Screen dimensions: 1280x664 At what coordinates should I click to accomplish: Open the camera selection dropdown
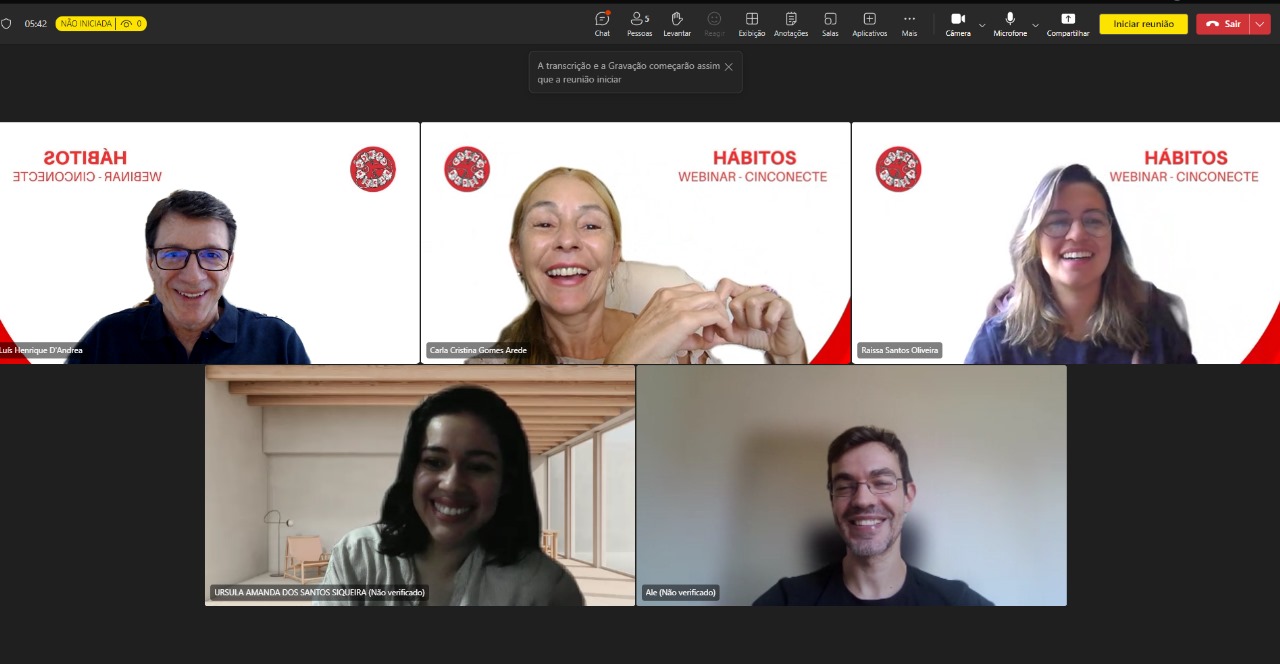pyautogui.click(x=981, y=25)
